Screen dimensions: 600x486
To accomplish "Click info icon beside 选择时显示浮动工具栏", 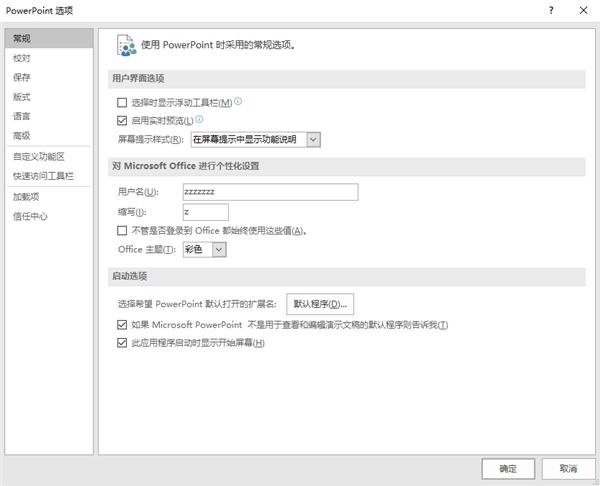I will point(238,101).
